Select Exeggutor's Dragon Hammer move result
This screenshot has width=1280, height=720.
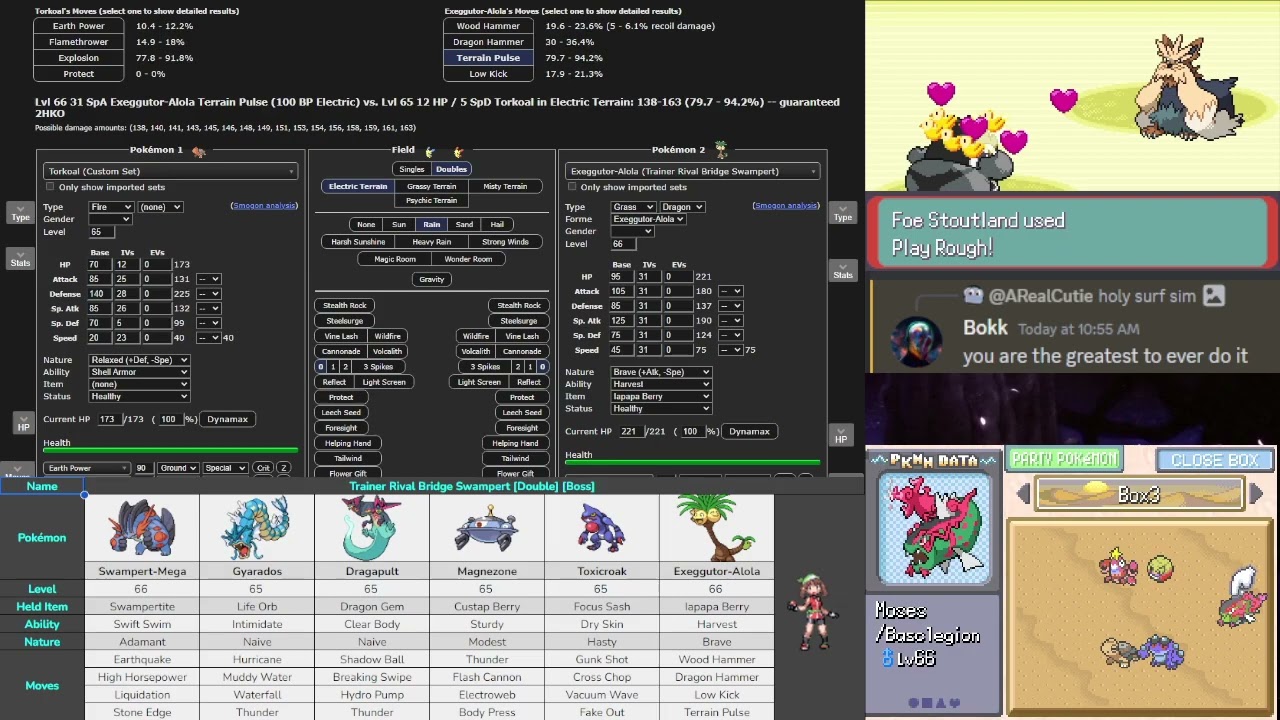488,42
